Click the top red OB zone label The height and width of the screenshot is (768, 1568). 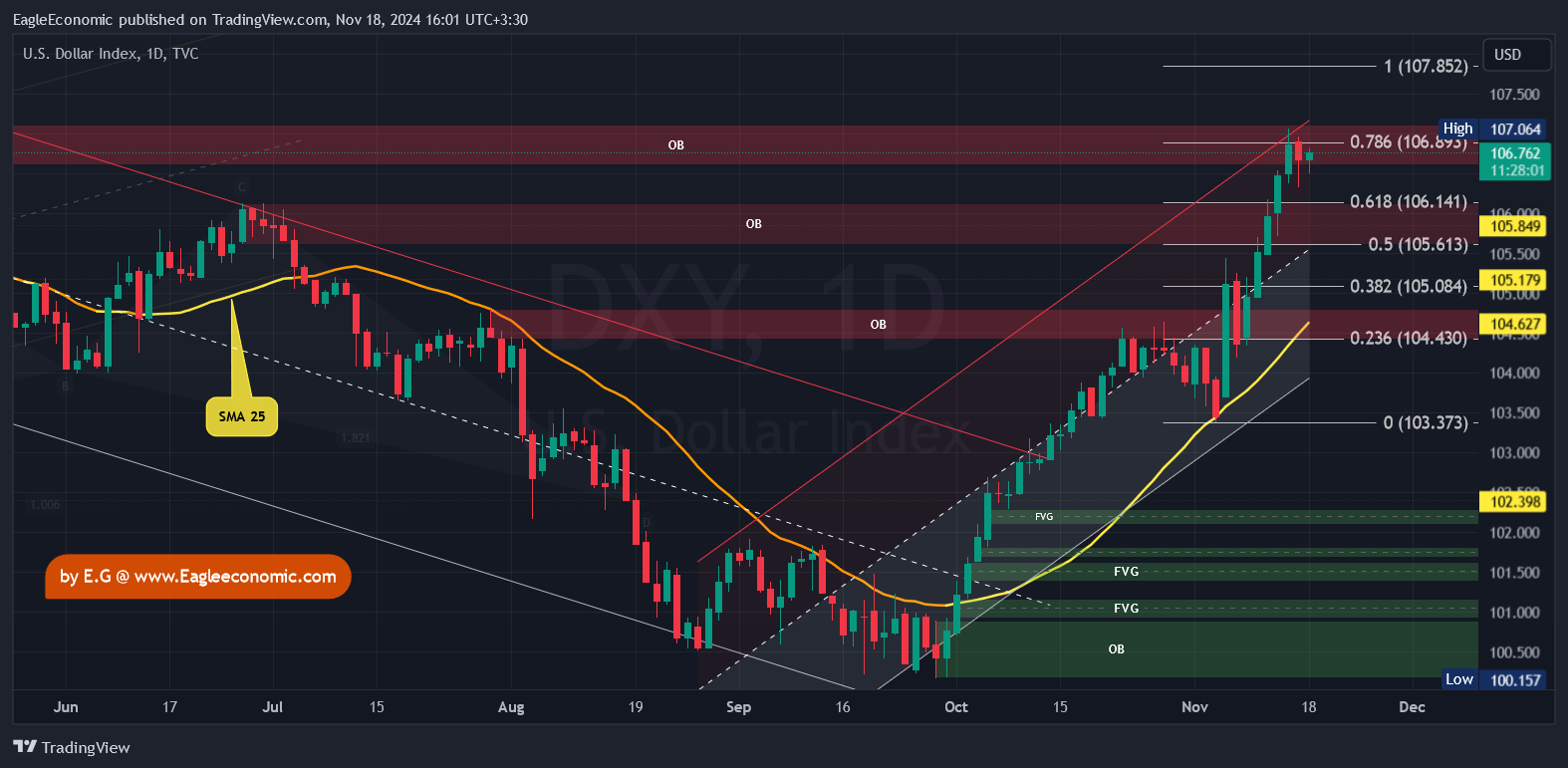676,145
